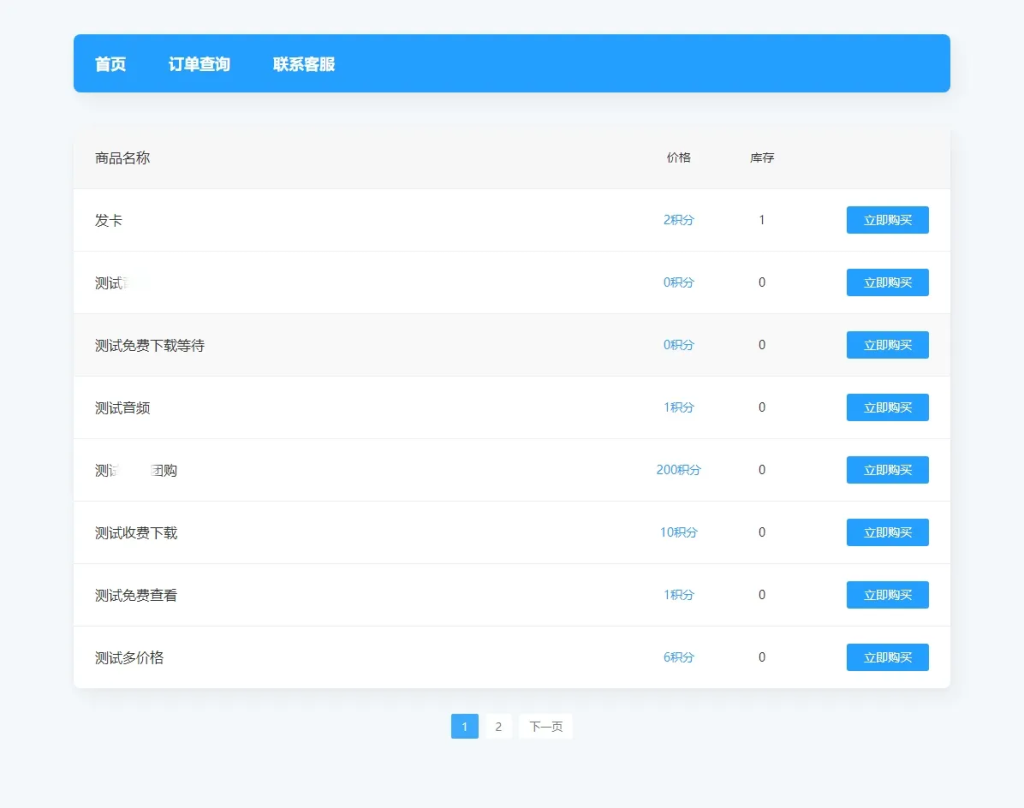Open 联系客服 from the top navigation
The height and width of the screenshot is (808, 1024).
tap(304, 64)
